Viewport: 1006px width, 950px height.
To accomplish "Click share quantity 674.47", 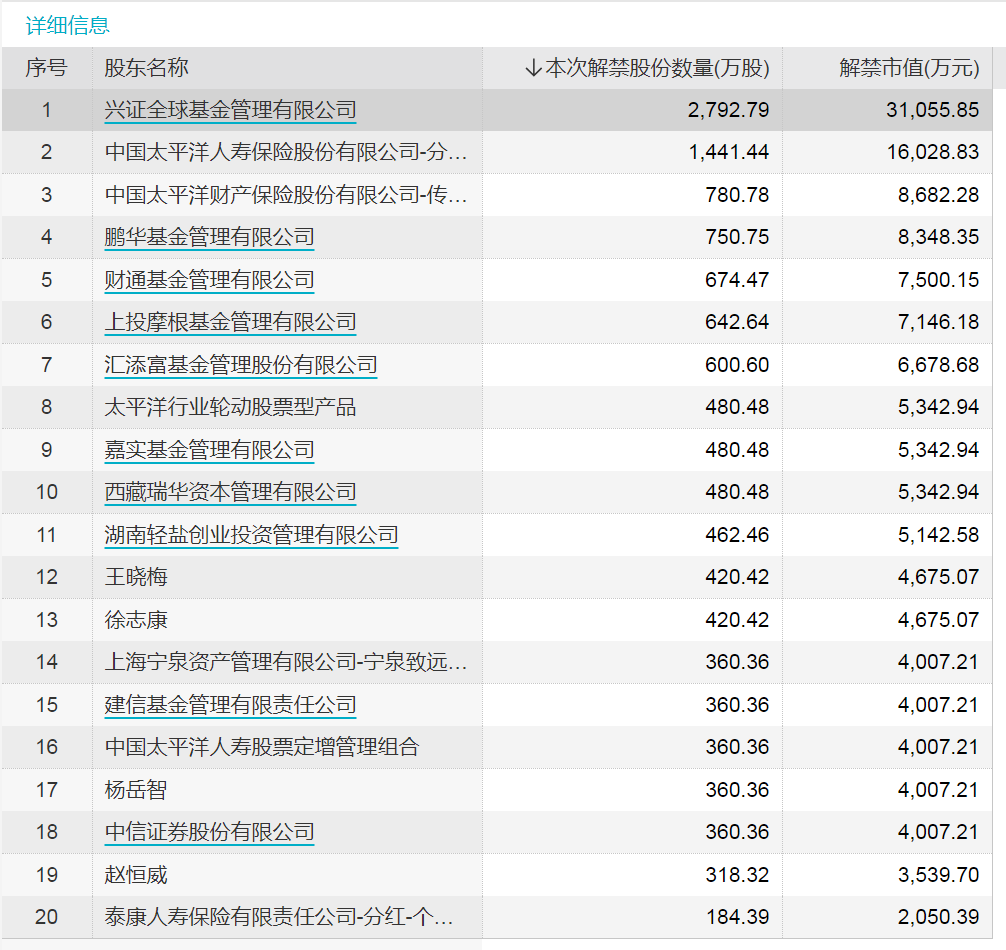I will pos(737,280).
